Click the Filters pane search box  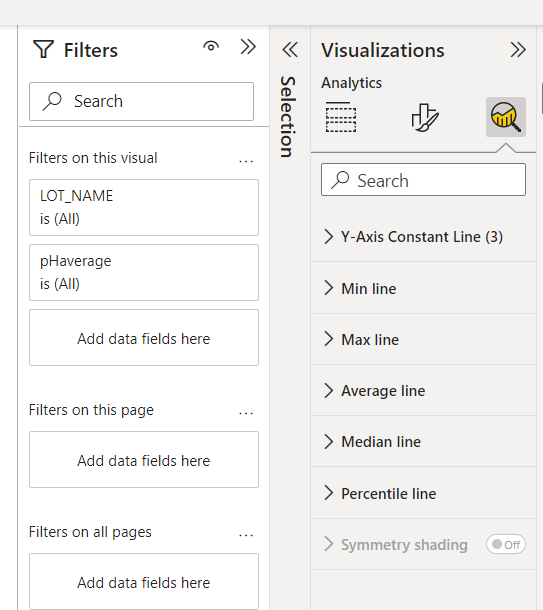[x=142, y=101]
